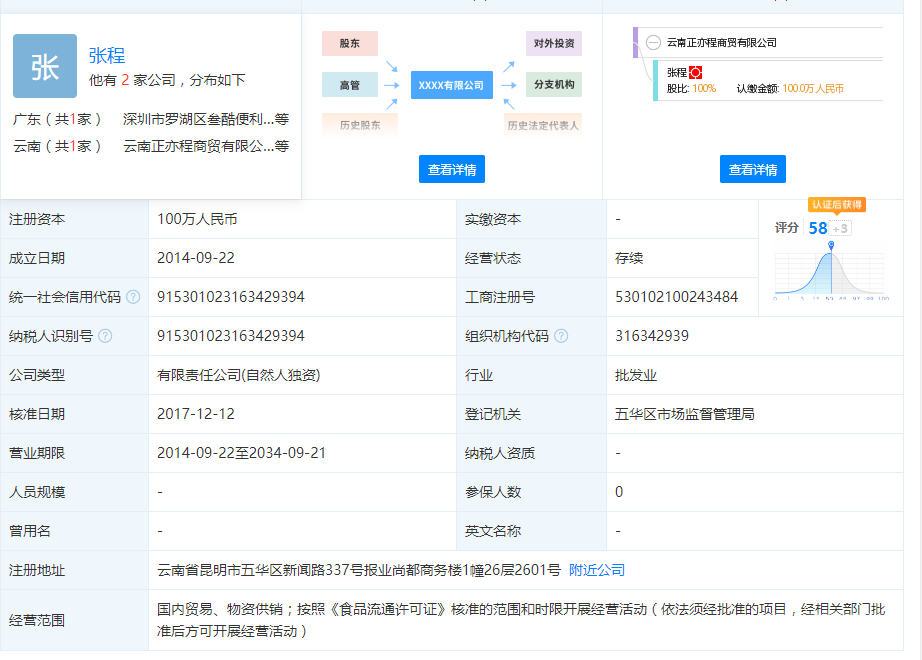
Task: Open 张程 profile name link
Action: [107, 56]
